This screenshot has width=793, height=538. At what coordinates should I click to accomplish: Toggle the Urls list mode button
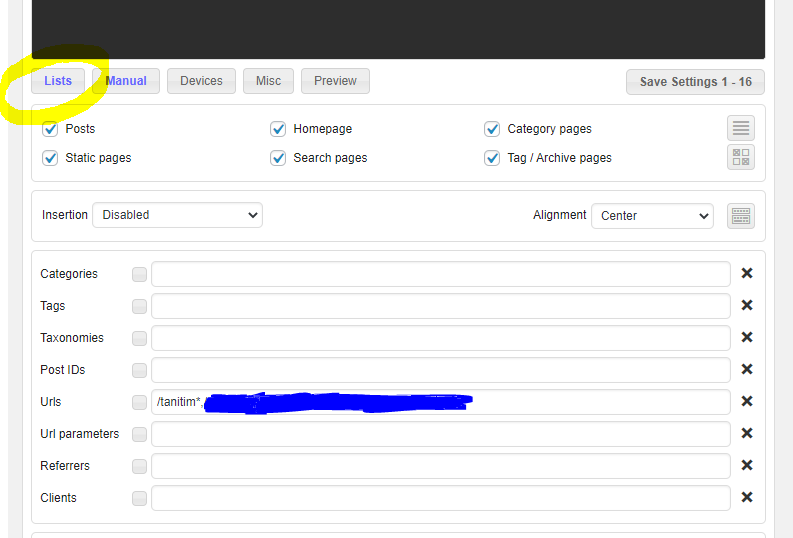(140, 402)
